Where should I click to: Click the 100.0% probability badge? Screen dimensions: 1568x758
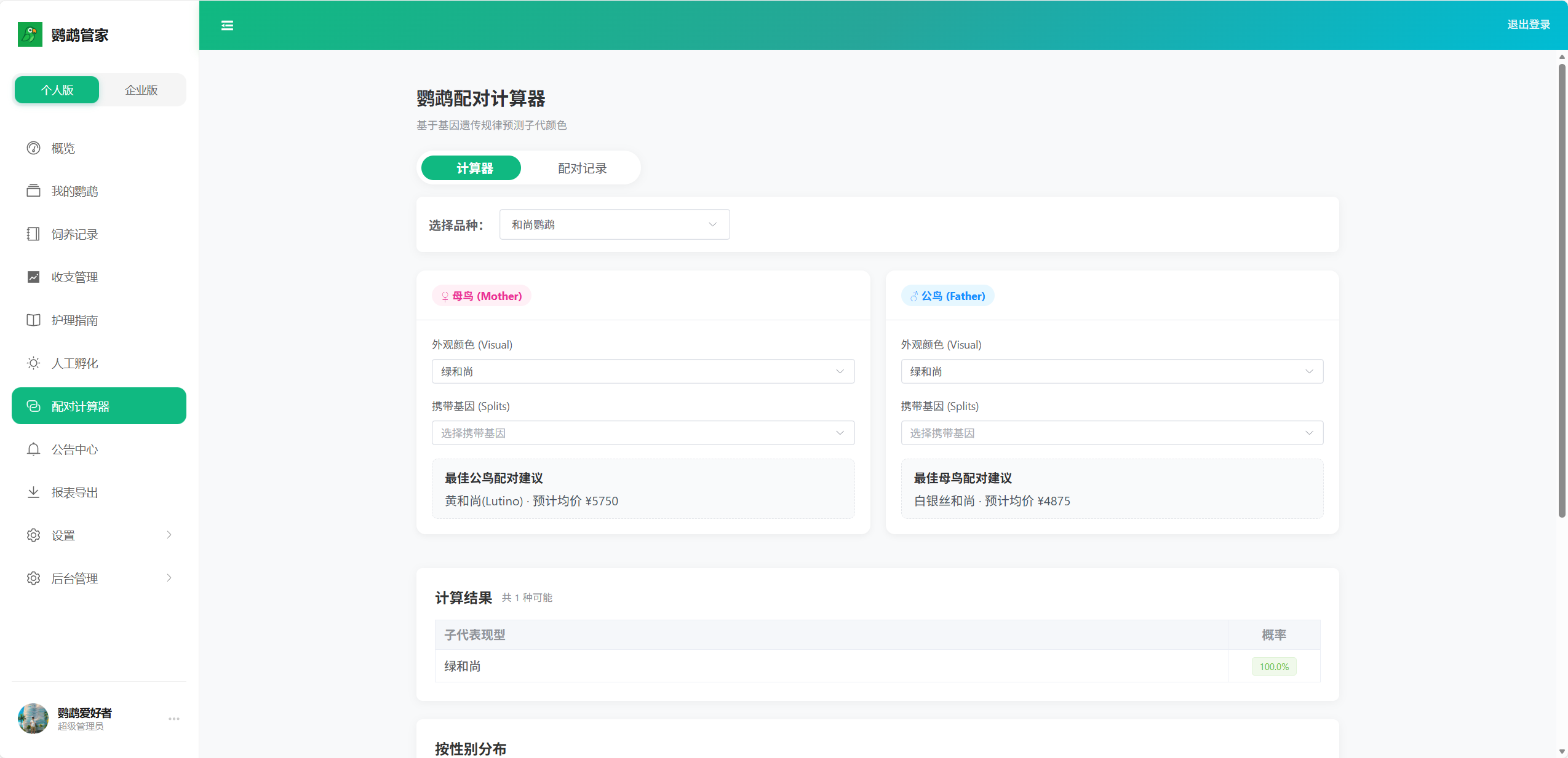coord(1273,666)
